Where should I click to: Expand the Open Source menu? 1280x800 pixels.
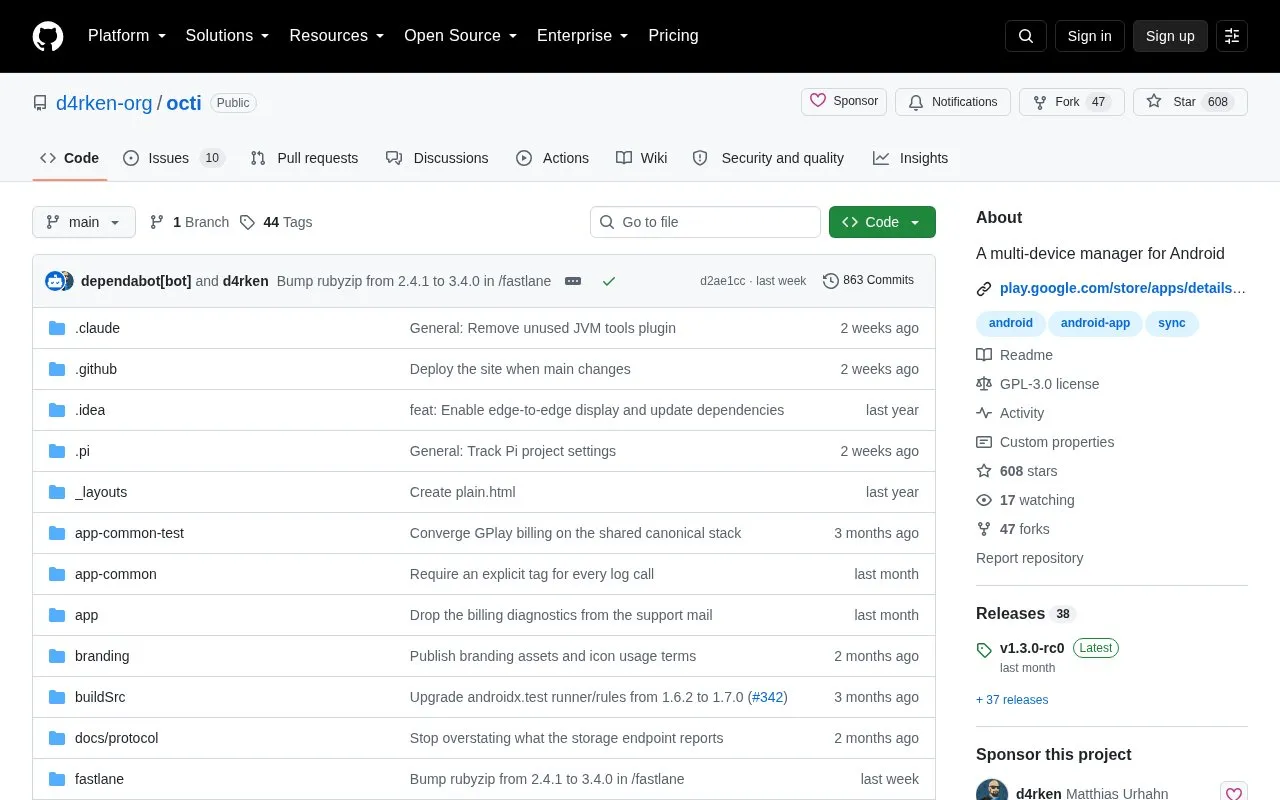pyautogui.click(x=461, y=36)
